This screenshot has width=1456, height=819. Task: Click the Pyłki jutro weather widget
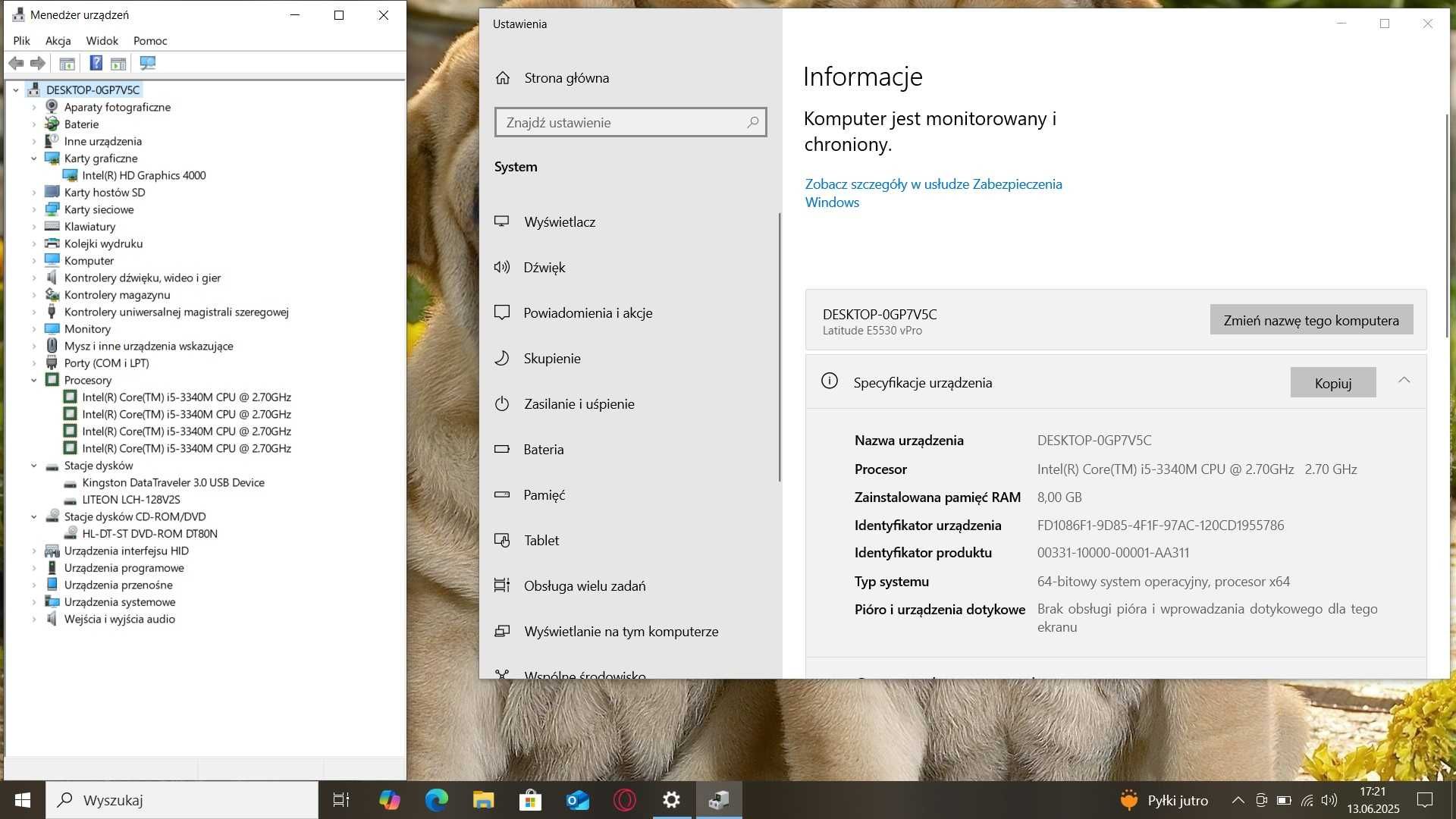[1164, 800]
